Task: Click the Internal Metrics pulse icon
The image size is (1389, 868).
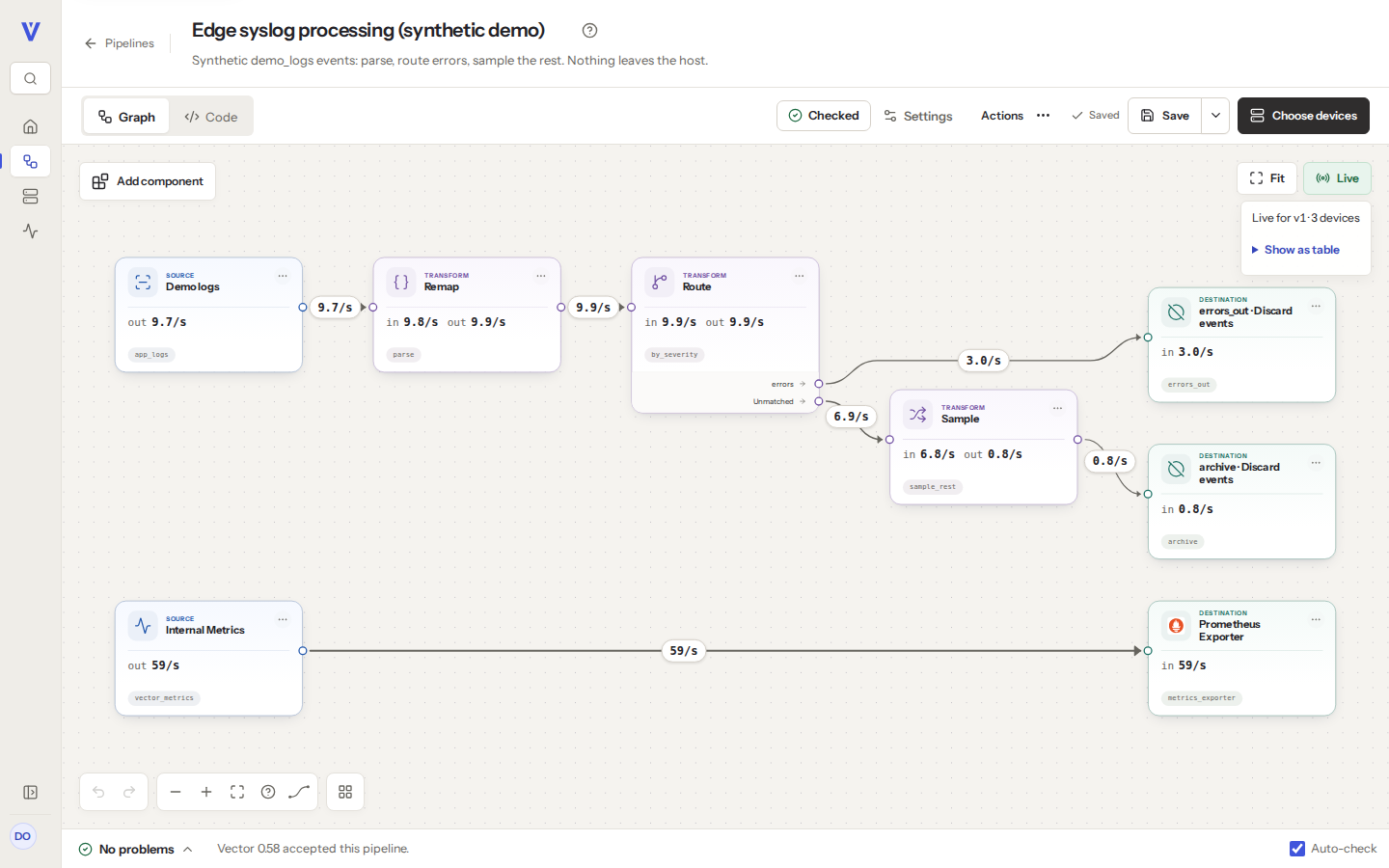Action: 143,626
